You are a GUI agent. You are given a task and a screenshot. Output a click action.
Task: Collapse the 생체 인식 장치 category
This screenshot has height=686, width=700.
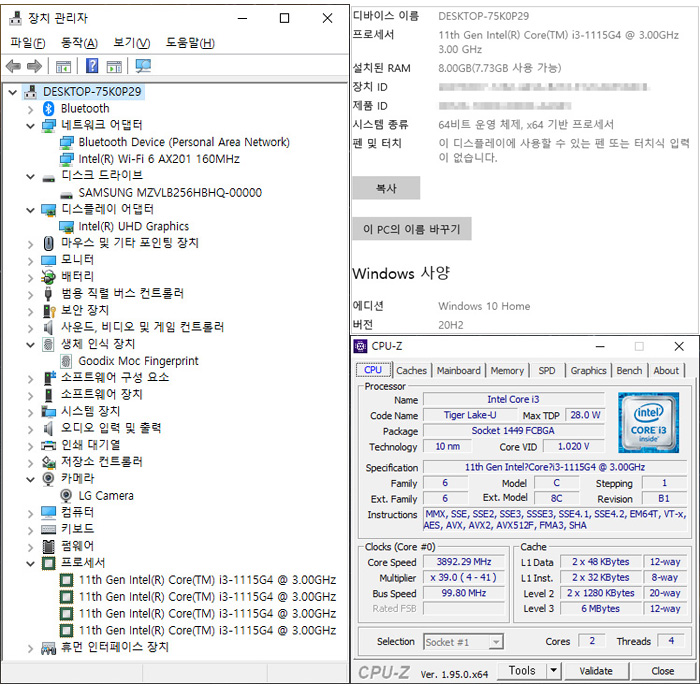pos(30,345)
